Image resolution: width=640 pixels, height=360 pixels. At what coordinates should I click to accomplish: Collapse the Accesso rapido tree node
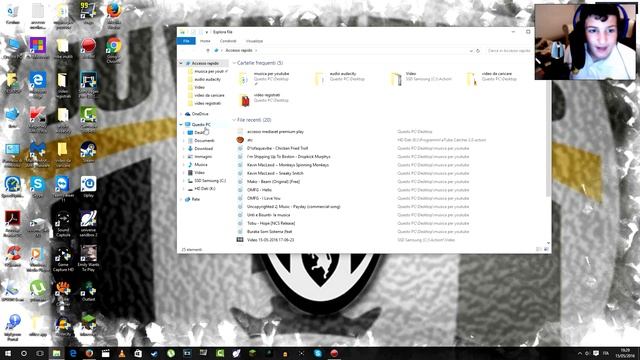(181, 63)
